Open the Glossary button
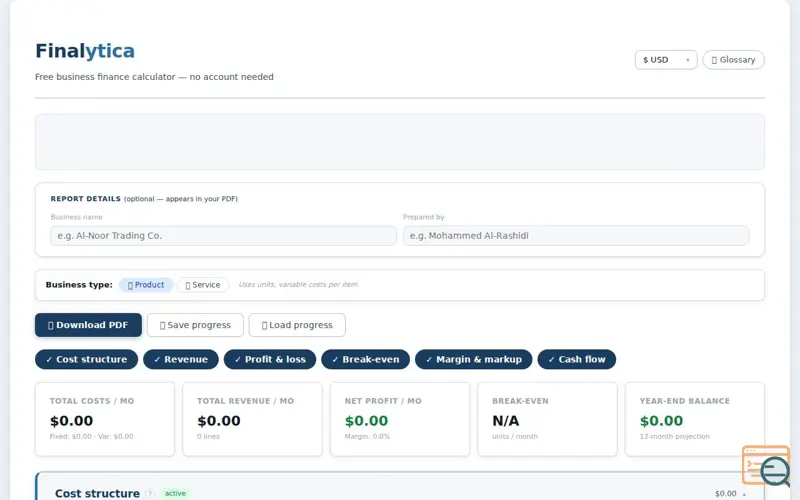Screen dimensions: 800x500 (x=733, y=60)
